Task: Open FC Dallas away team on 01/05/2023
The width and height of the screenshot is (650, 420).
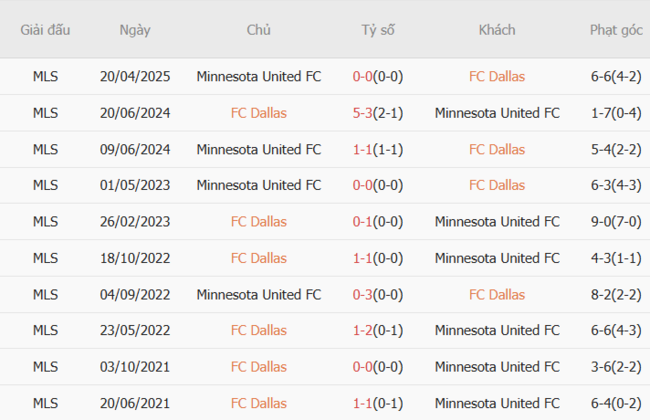Action: [x=496, y=185]
